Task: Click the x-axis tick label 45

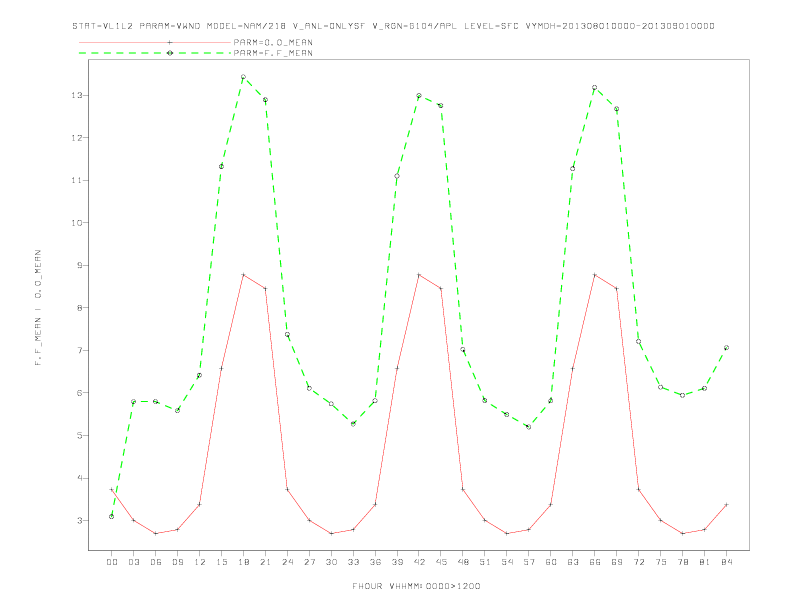Action: pyautogui.click(x=441, y=562)
